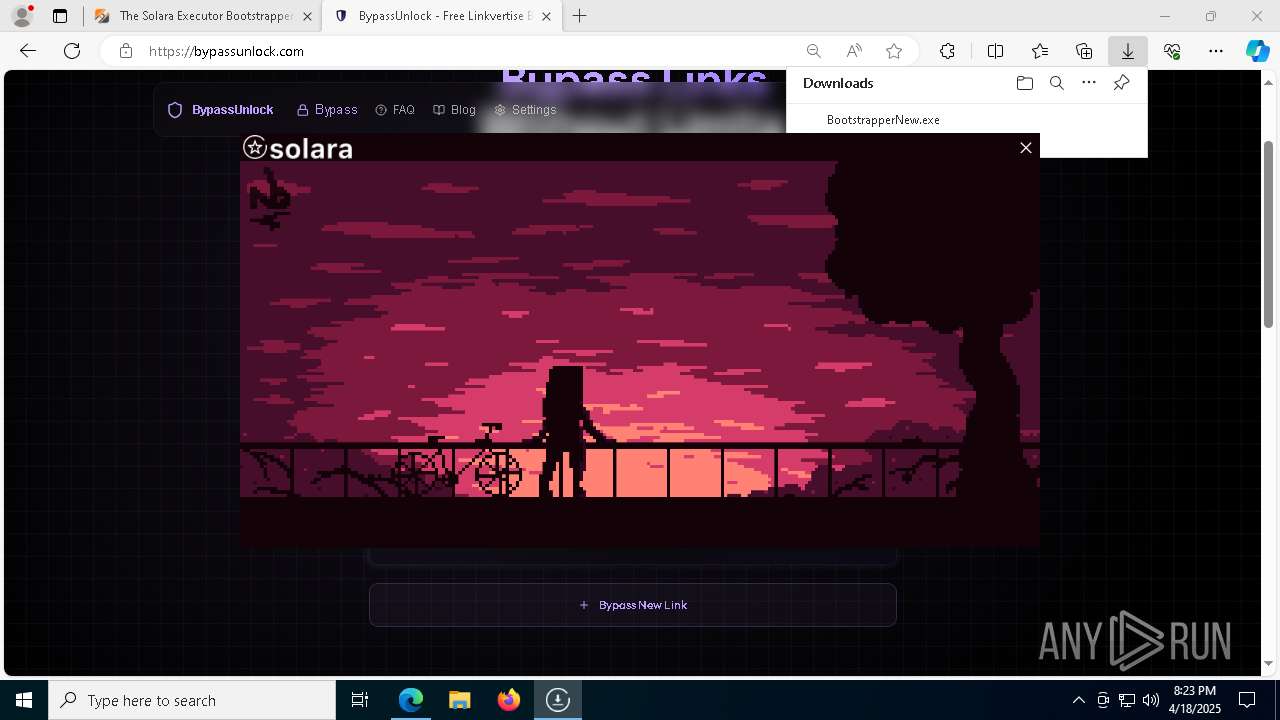Image resolution: width=1280 pixels, height=720 pixels.
Task: Open Task View on taskbar
Action: tap(360, 700)
